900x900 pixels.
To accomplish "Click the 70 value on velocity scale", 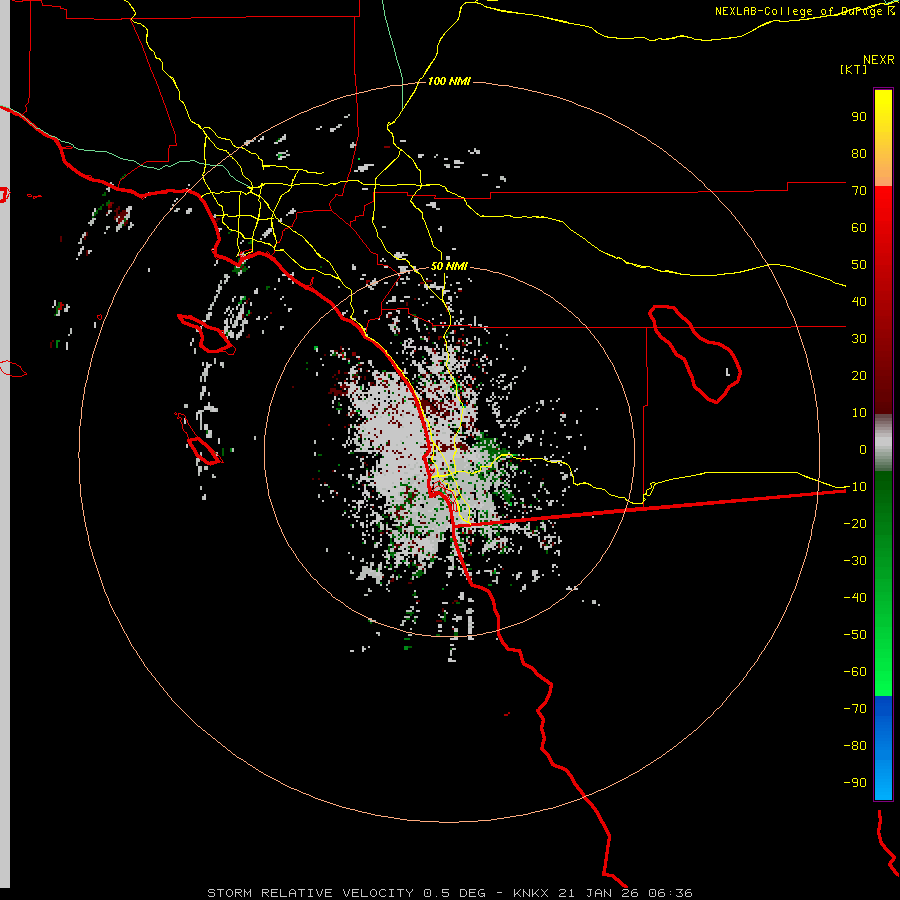I will pyautogui.click(x=859, y=191).
